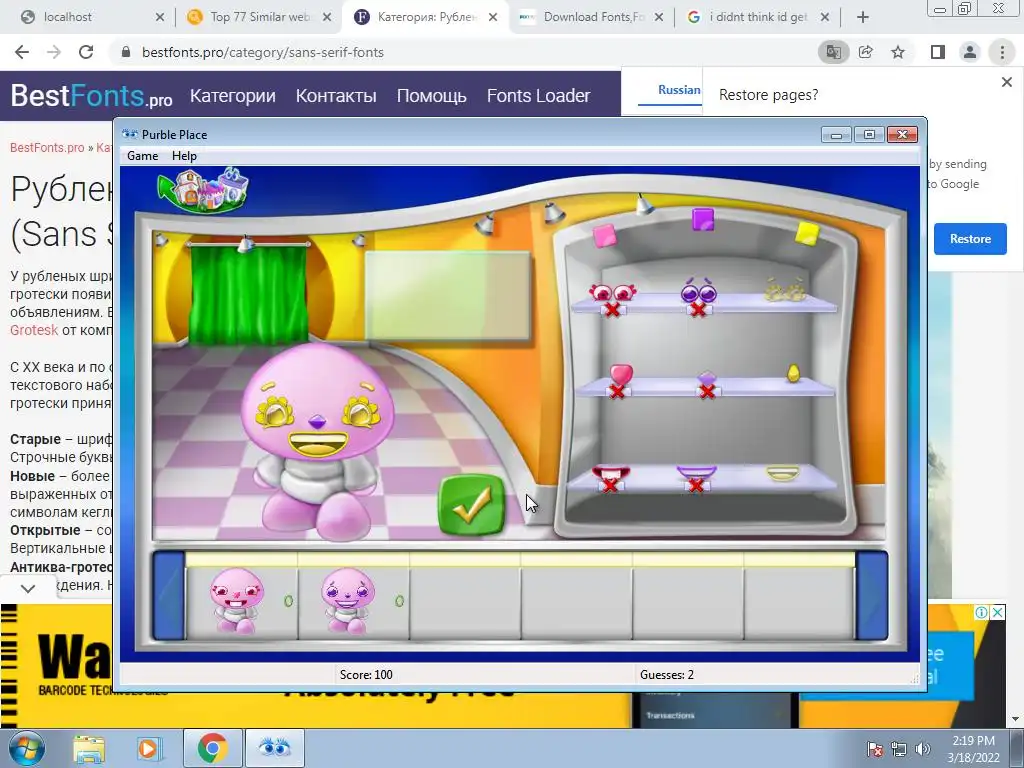Click the Google Translate icon in address bar
The height and width of the screenshot is (768, 1024).
pos(833,52)
